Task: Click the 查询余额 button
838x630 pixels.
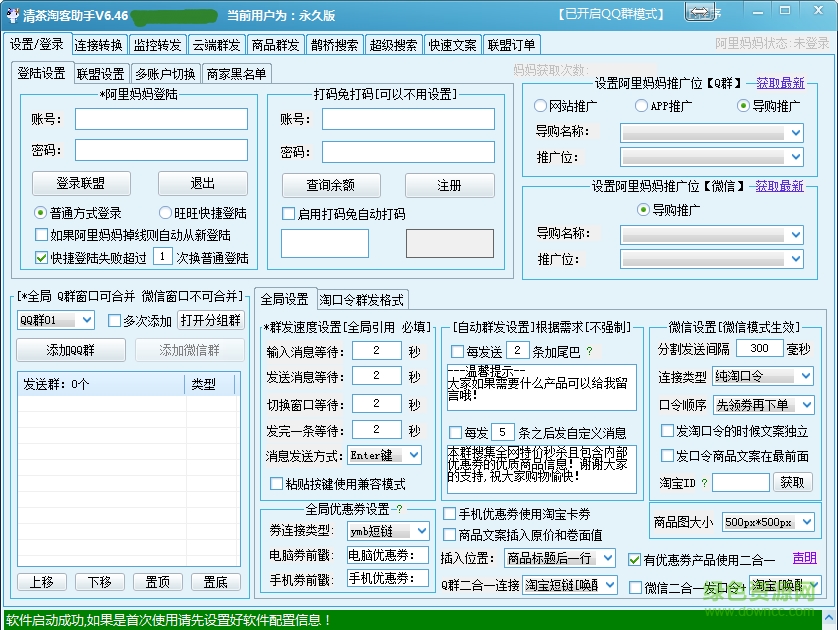Action: click(x=332, y=184)
